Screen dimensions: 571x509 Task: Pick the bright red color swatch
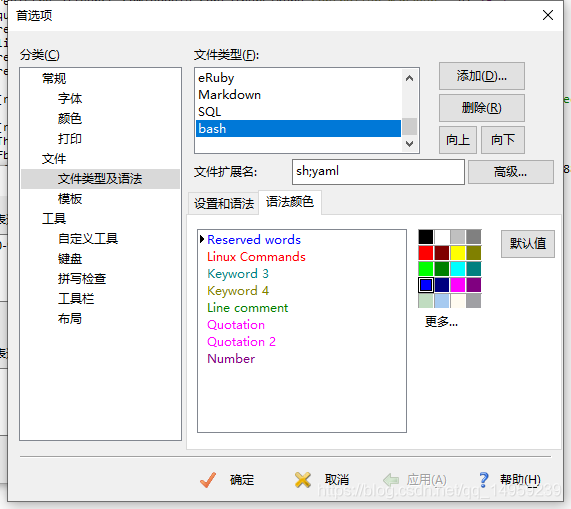point(426,253)
